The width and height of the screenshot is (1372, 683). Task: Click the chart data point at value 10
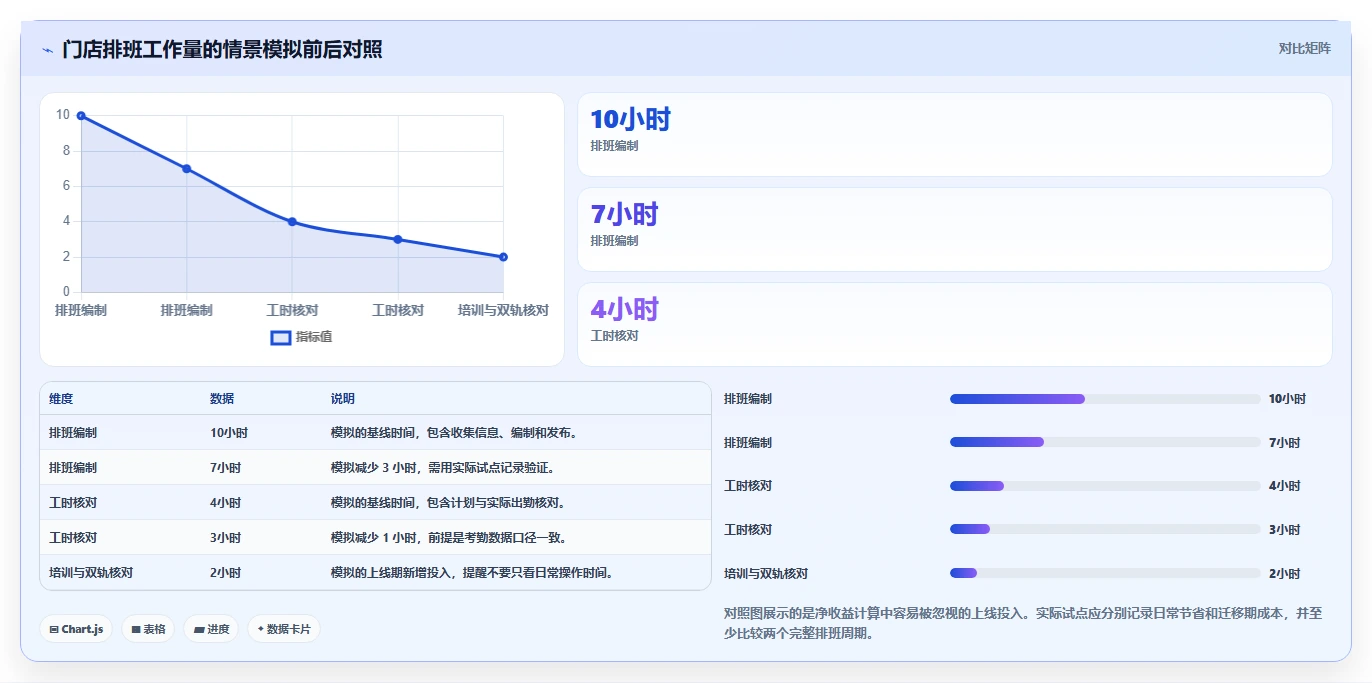tap(81, 116)
